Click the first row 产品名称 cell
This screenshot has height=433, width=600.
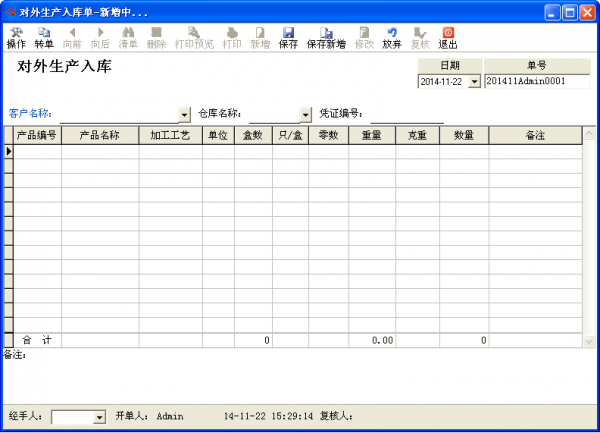100,151
